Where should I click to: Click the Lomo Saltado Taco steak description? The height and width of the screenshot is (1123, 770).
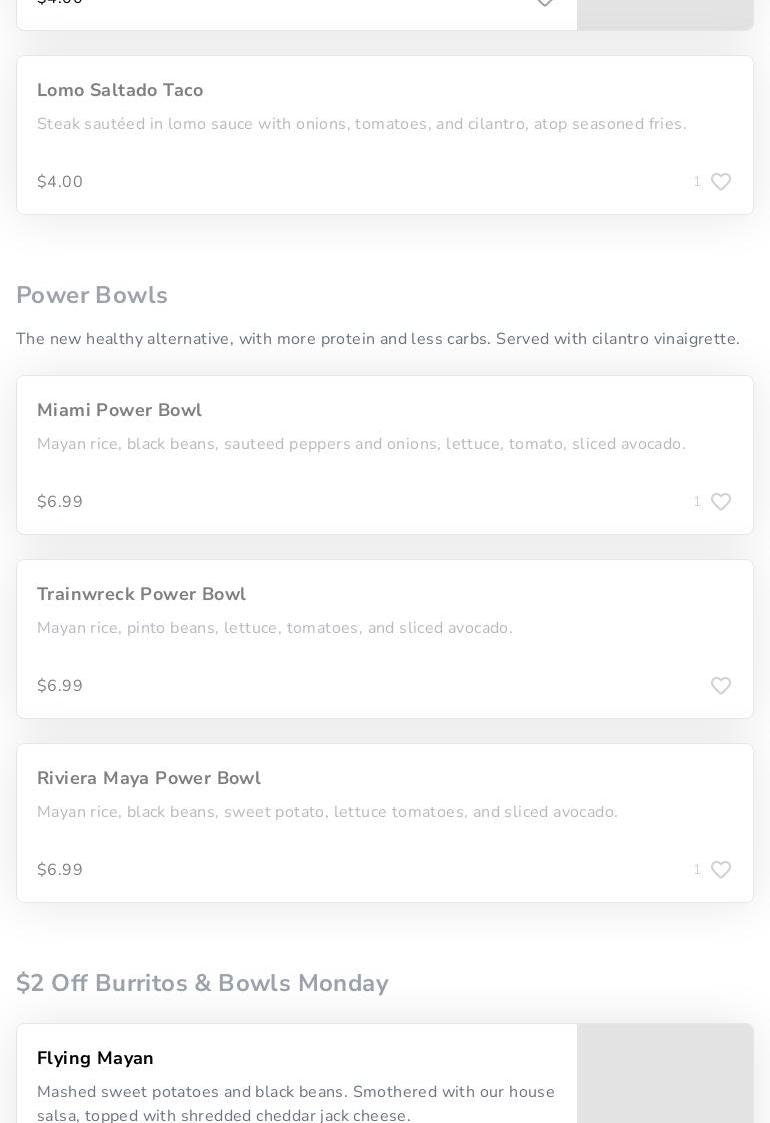click(361, 125)
